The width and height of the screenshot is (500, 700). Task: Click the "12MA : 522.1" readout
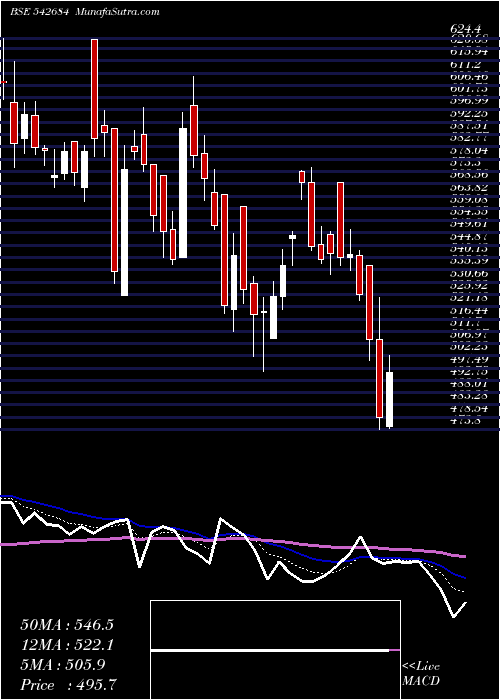(67, 645)
